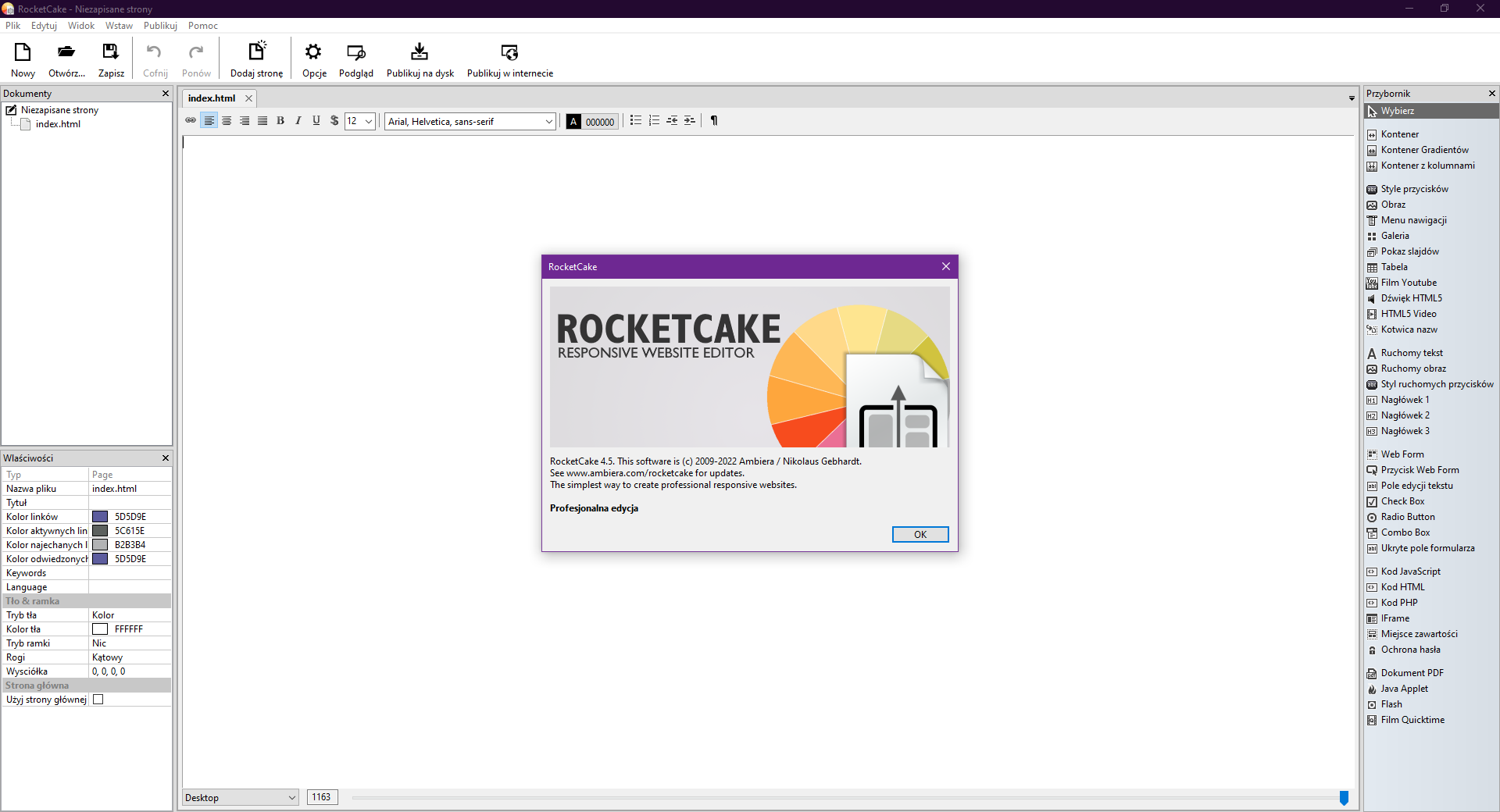Select the Dźwięk HTML5 tool
The width and height of the screenshot is (1500, 812).
[x=1411, y=298]
